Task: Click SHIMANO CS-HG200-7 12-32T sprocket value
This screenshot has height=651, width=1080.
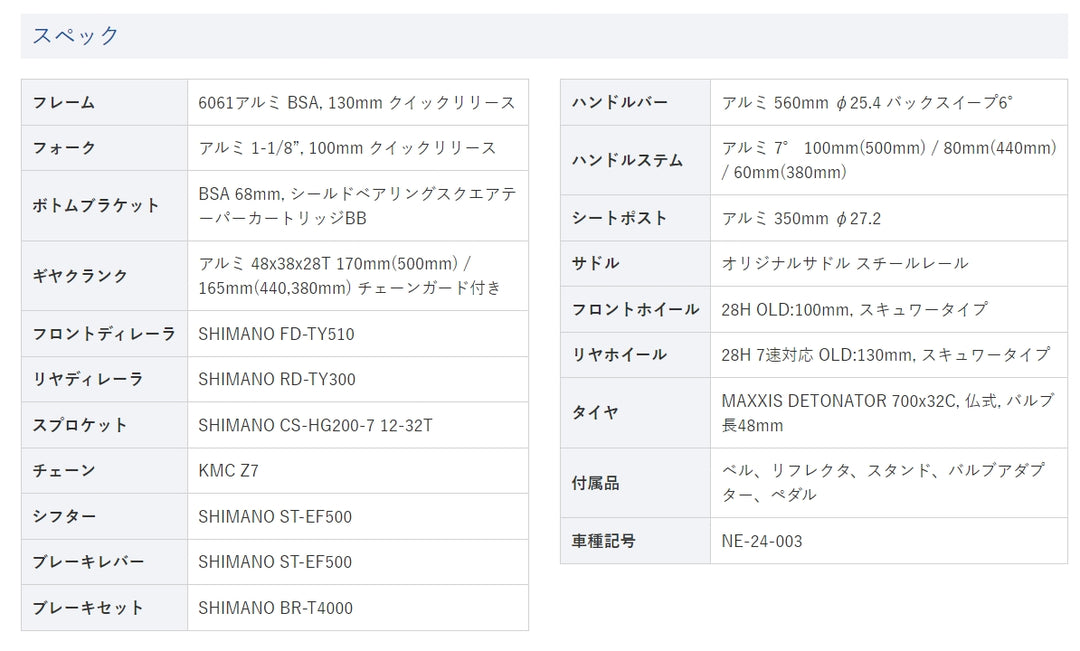Action: click(315, 425)
